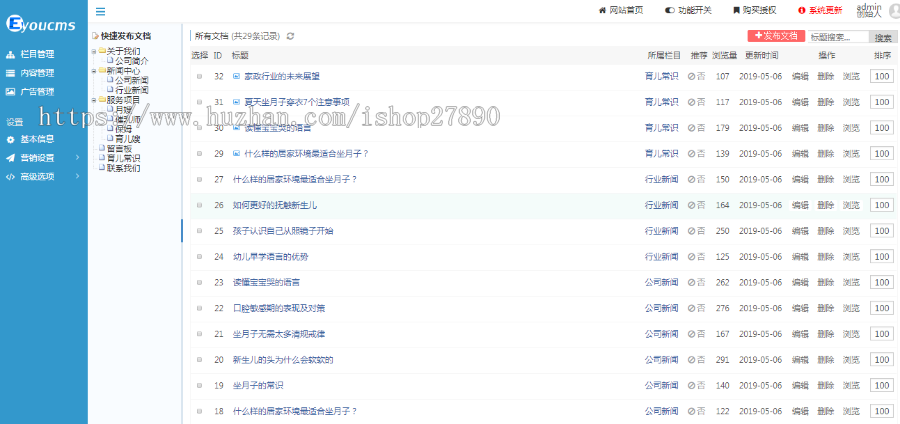Click the view count 276
900x424 pixels.
tap(723, 308)
